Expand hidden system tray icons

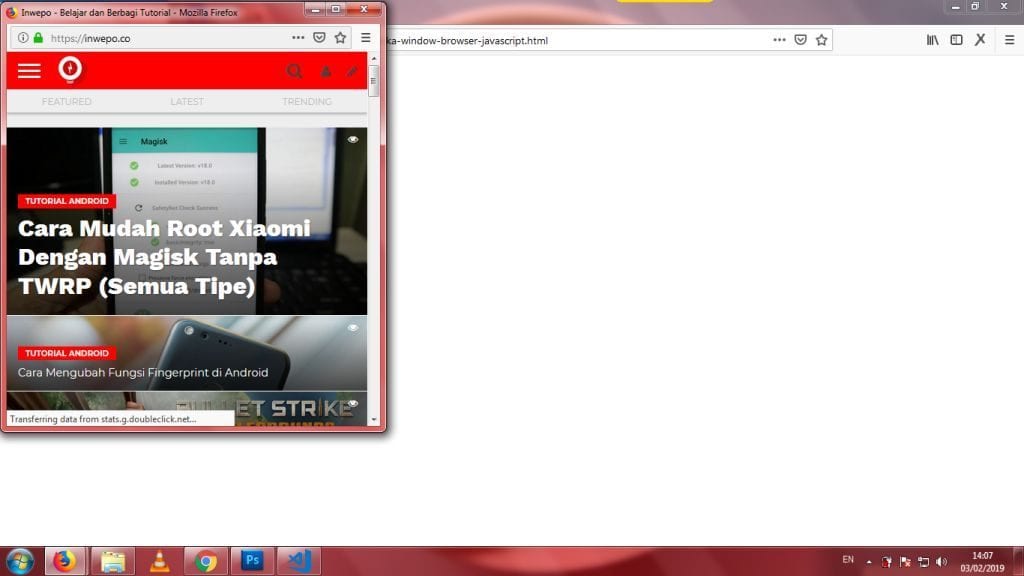tap(868, 561)
